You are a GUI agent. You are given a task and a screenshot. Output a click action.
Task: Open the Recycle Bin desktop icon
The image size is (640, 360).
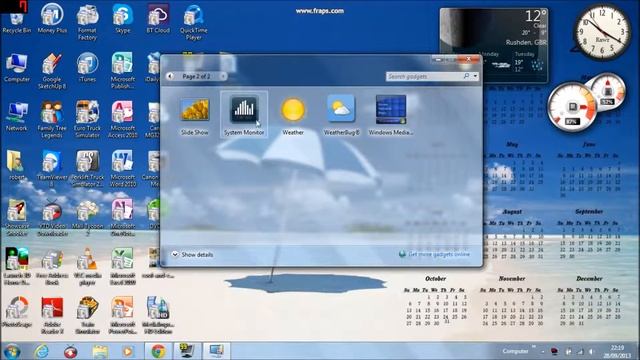(x=16, y=20)
